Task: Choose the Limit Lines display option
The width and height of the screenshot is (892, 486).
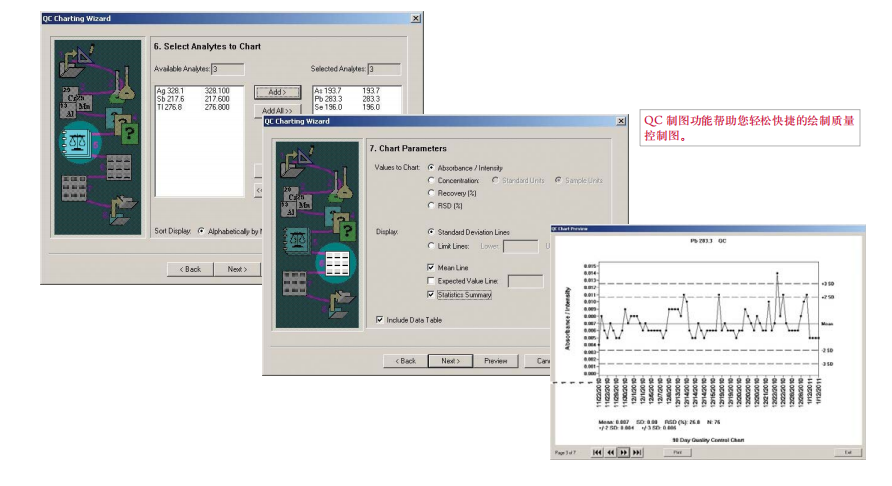Action: tap(431, 246)
